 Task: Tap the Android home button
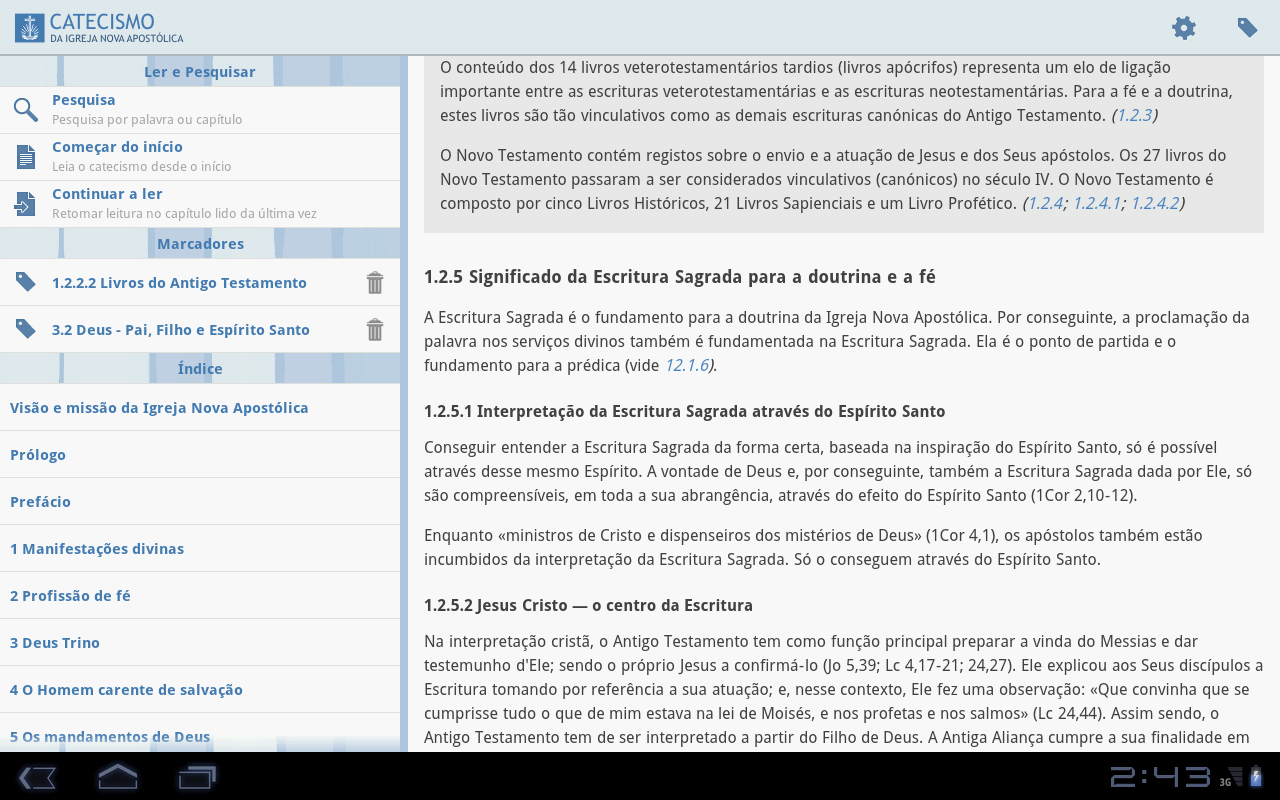click(117, 776)
